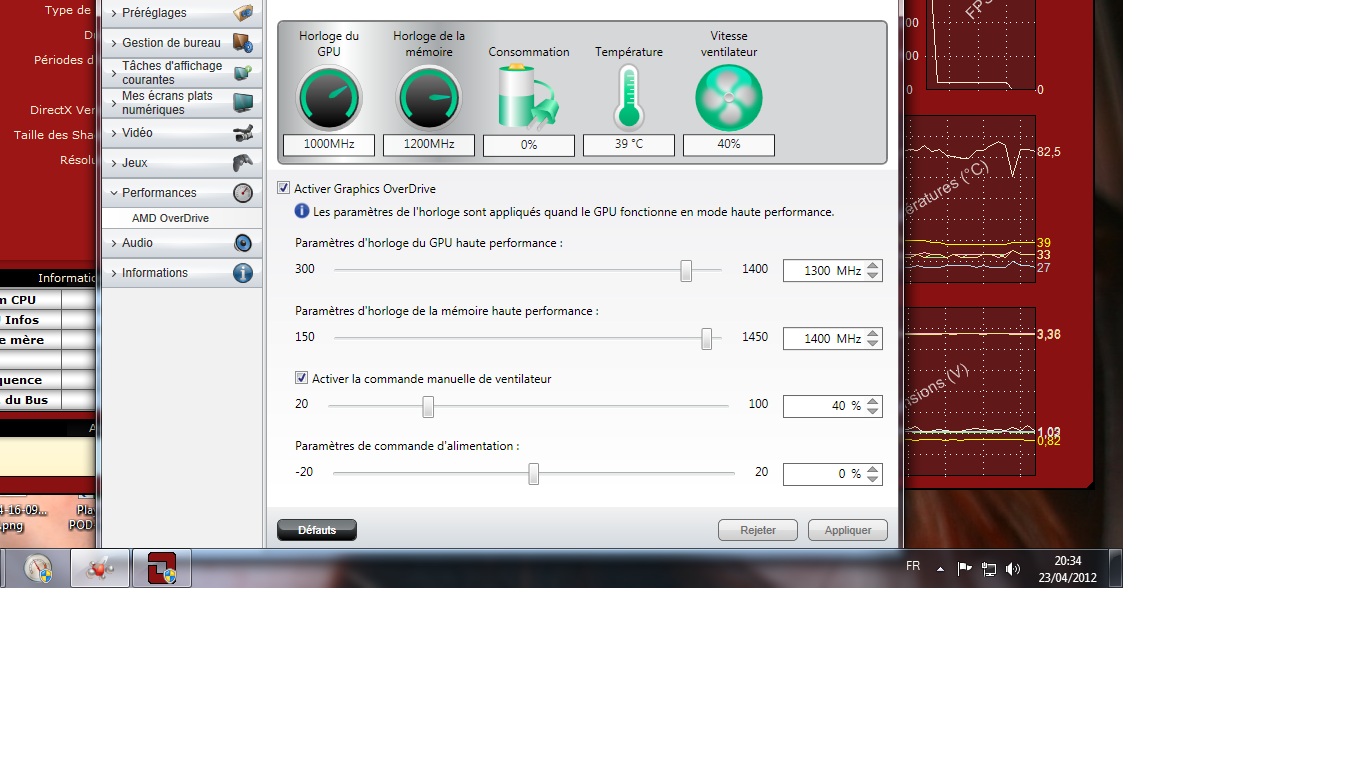Expand the Tâches d'affichage courantes section
1360x768 pixels.
click(x=171, y=73)
